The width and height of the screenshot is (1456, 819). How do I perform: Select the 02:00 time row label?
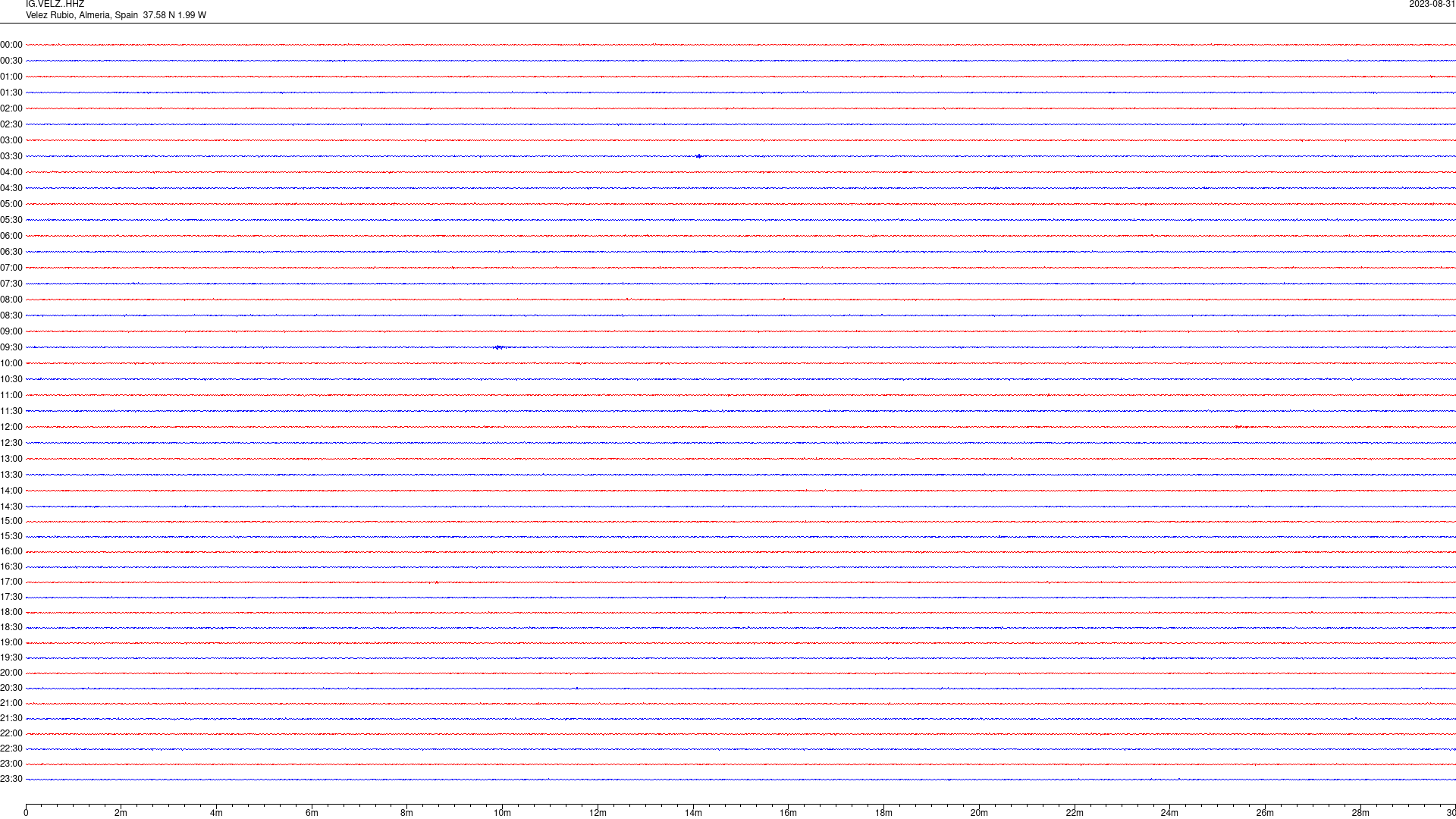pyautogui.click(x=11, y=108)
